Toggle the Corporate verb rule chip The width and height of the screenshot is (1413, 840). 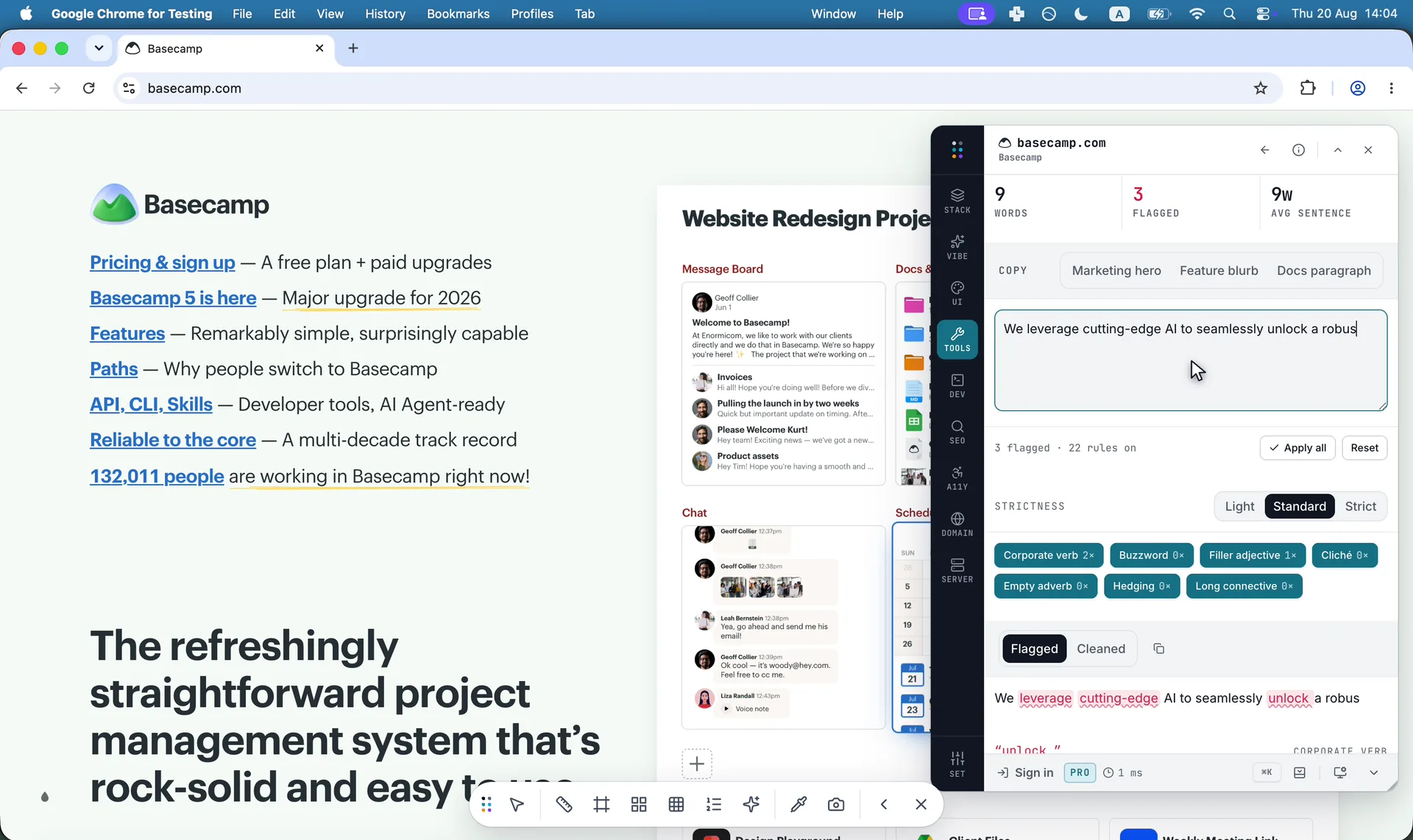point(1049,555)
